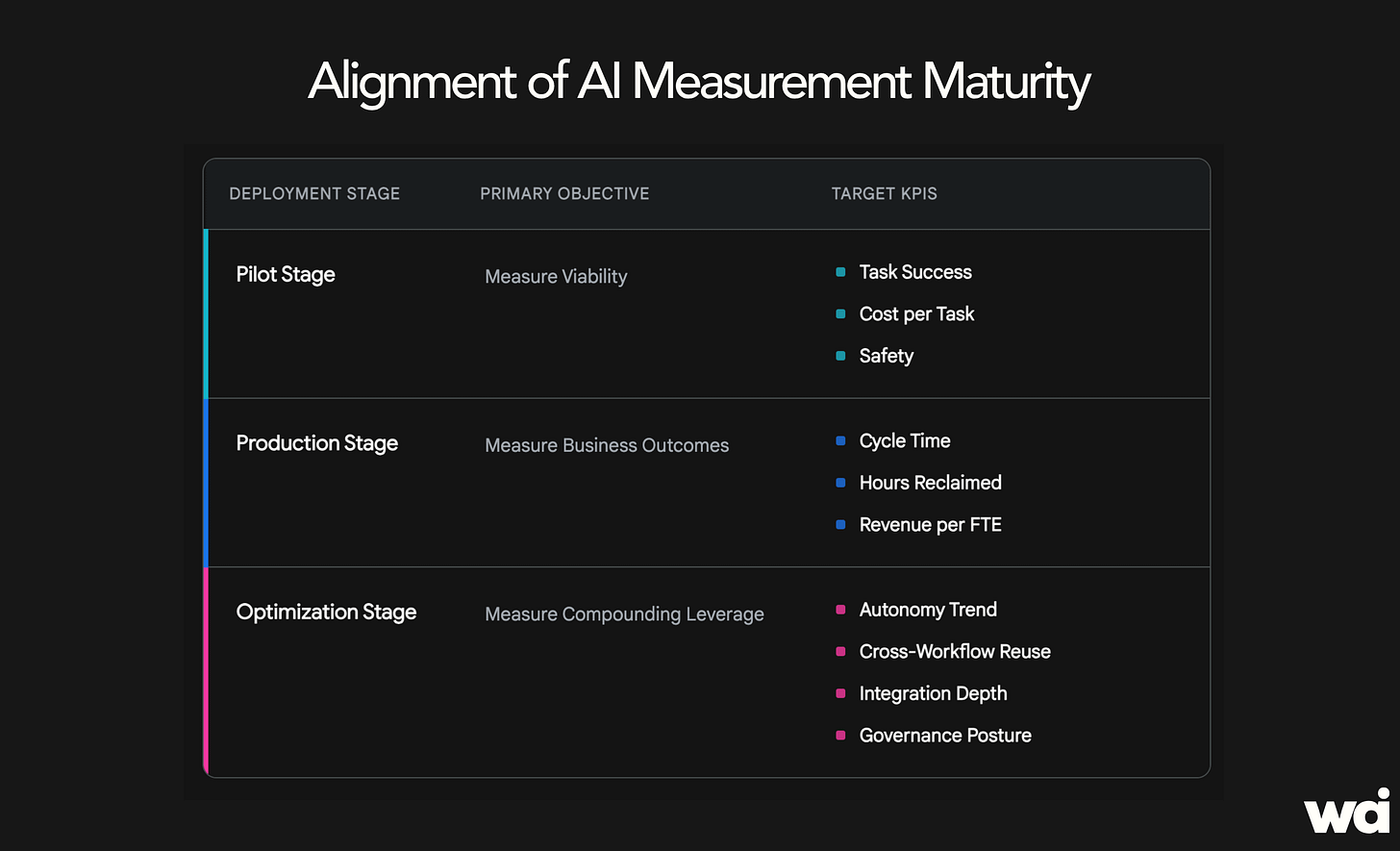Select the Primary Objective column header
The width and height of the screenshot is (1400, 851).
point(564,193)
